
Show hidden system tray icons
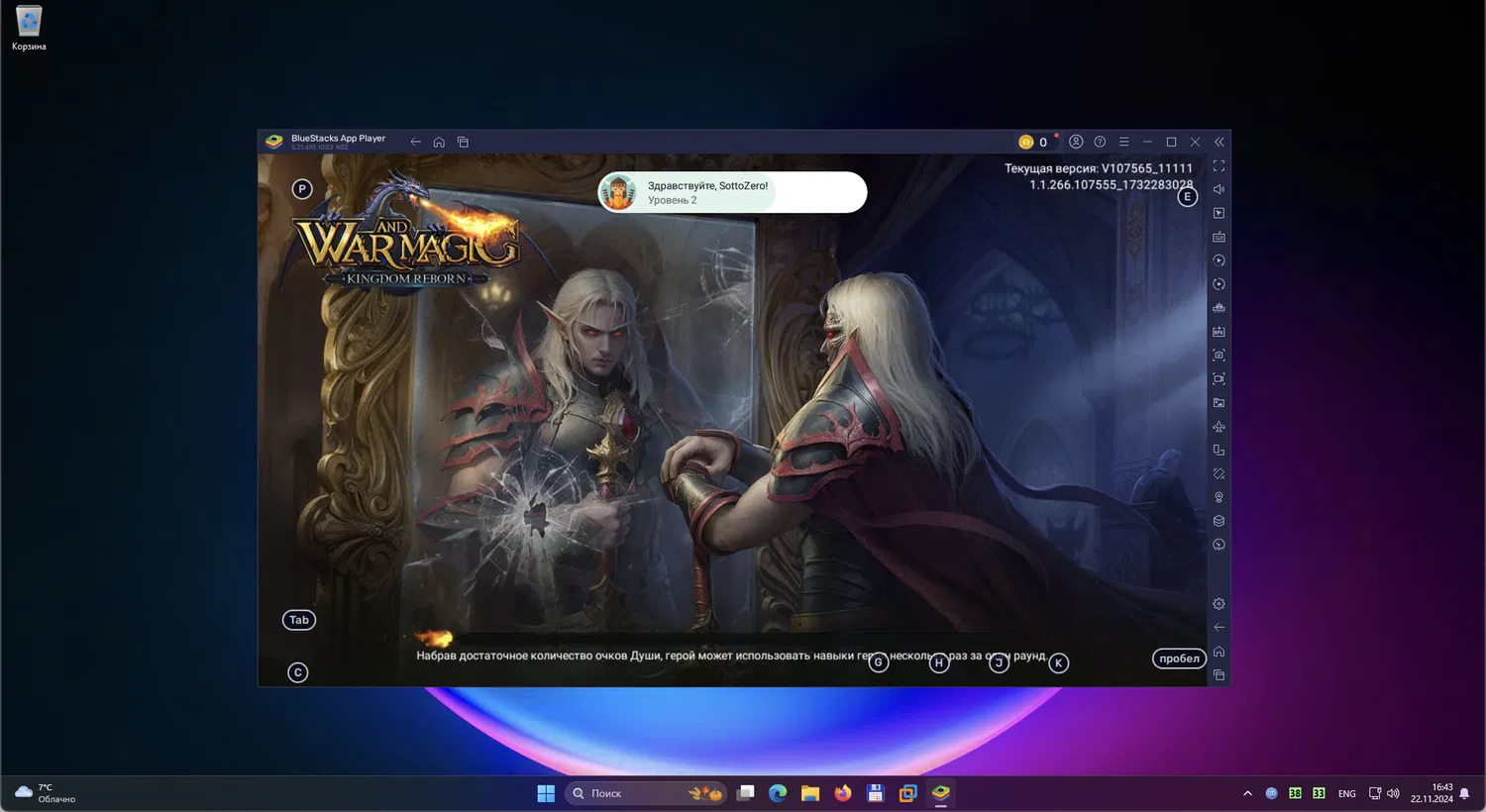[x=1247, y=793]
